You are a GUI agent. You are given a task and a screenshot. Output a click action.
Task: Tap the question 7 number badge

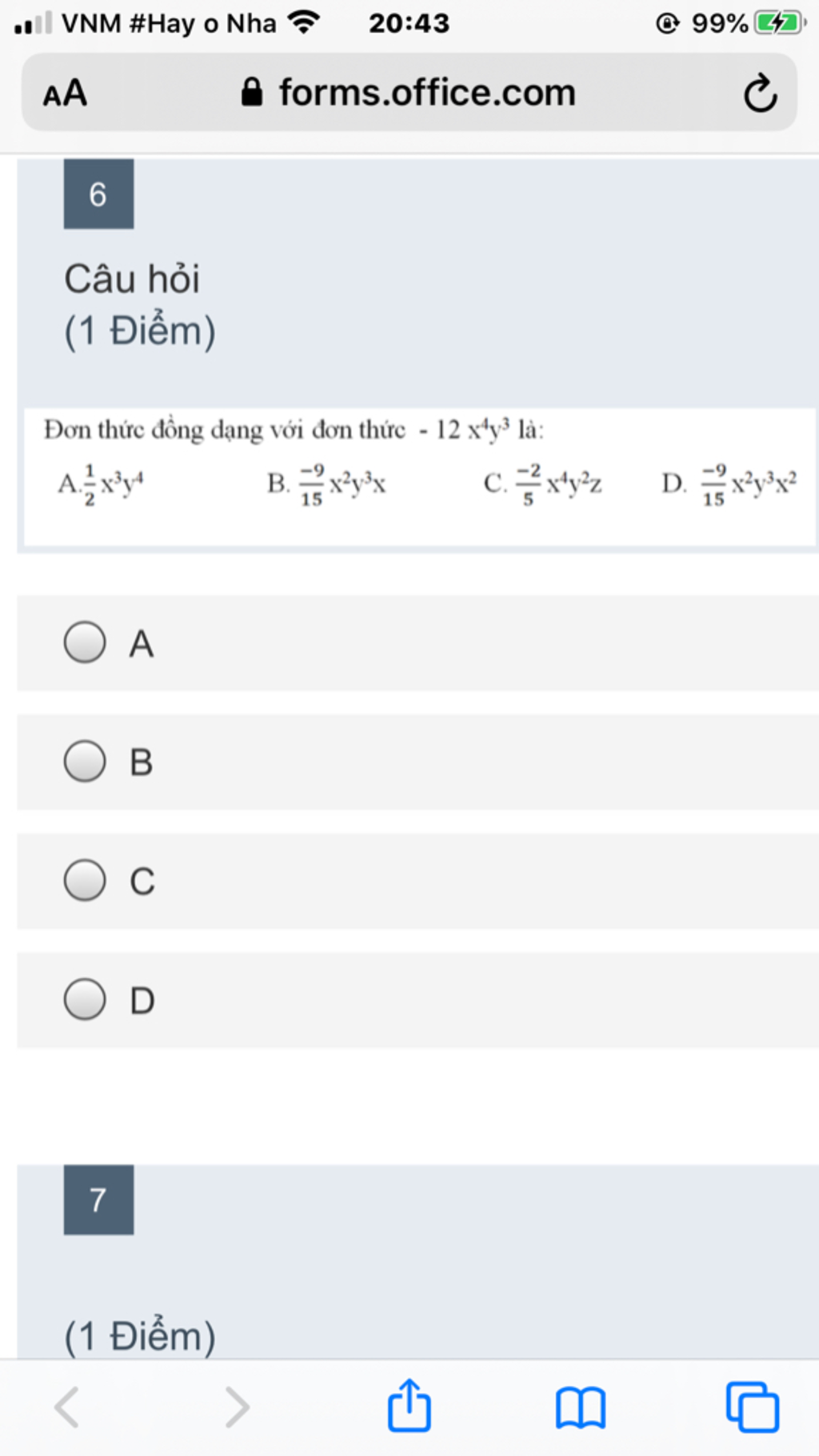pos(98,1199)
